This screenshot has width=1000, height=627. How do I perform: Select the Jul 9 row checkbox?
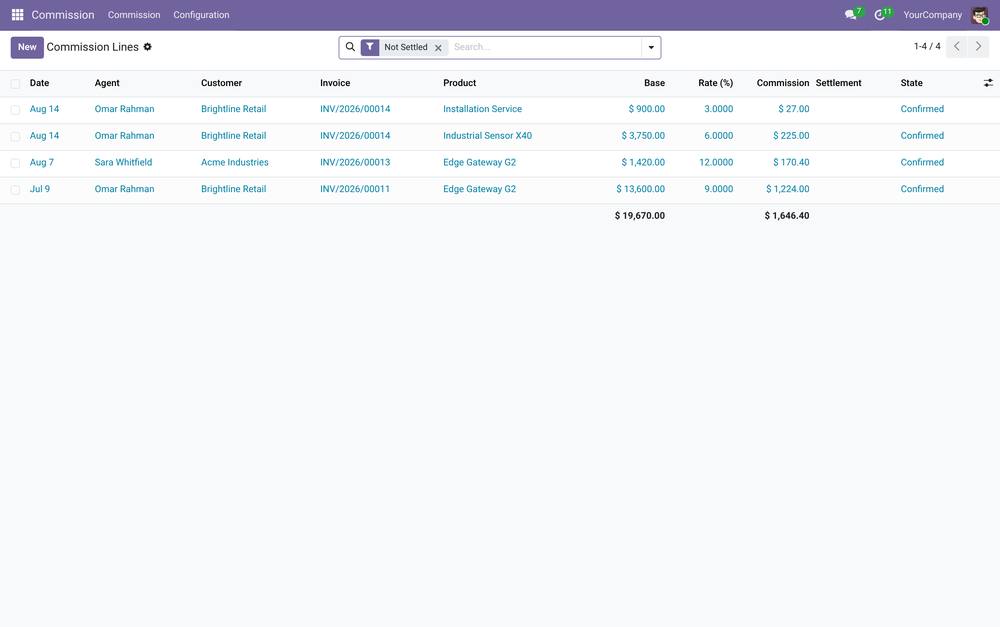click(x=15, y=190)
